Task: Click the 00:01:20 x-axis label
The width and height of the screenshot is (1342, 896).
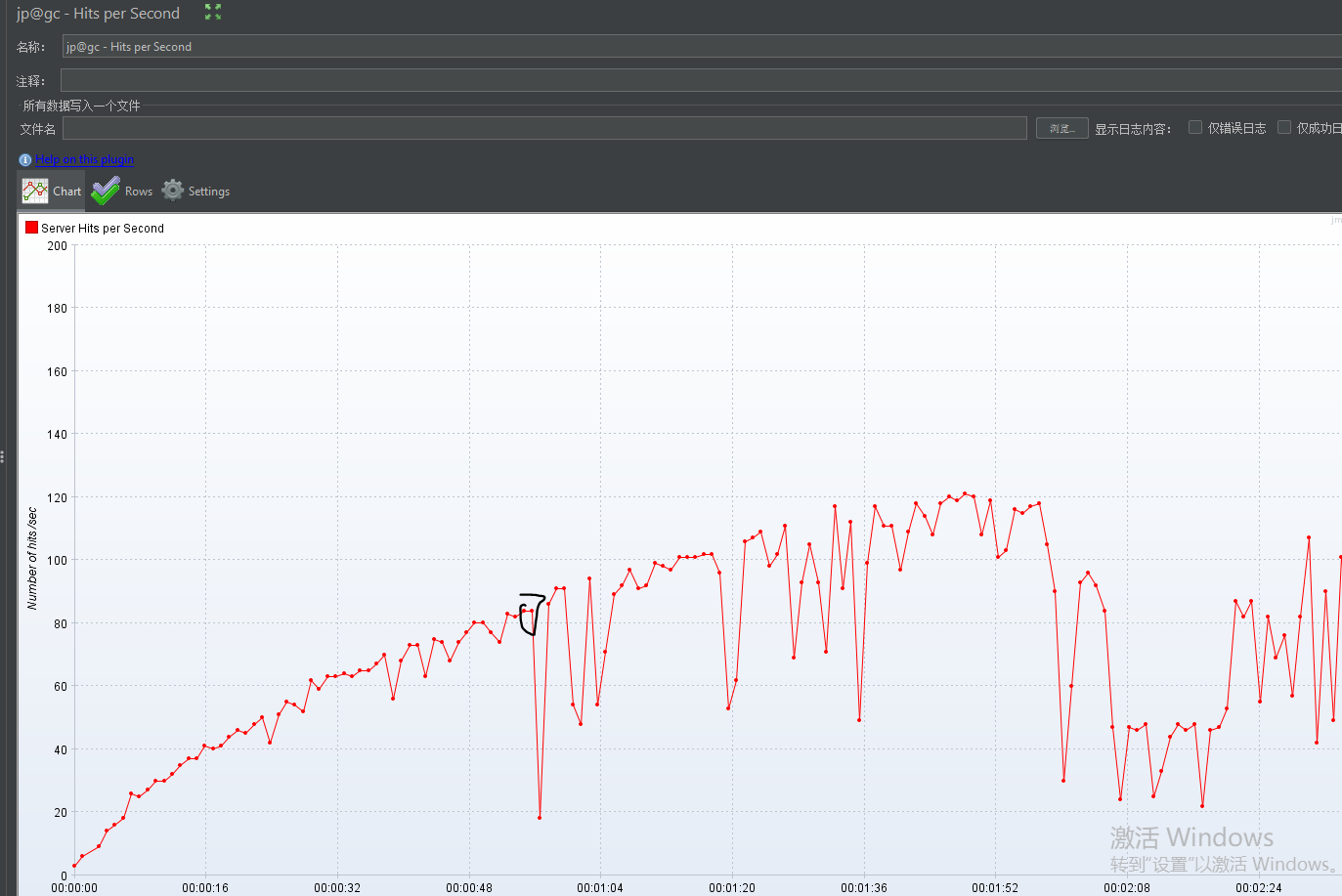Action: pos(732,888)
